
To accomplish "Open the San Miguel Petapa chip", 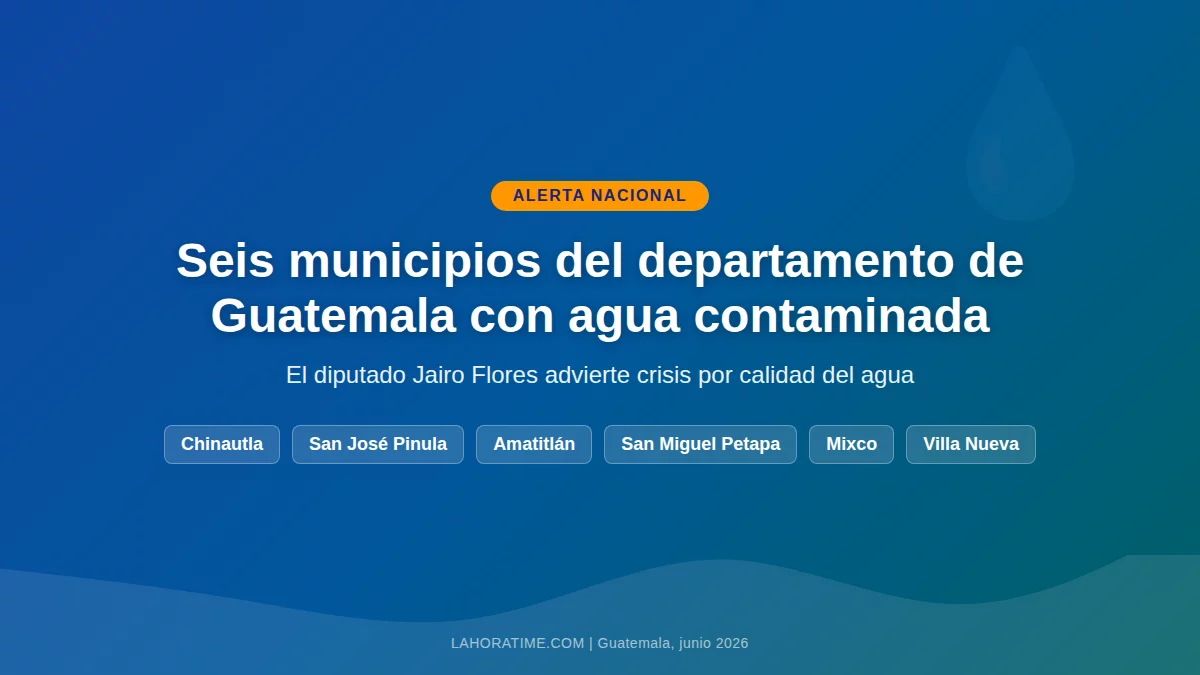I will click(x=700, y=444).
